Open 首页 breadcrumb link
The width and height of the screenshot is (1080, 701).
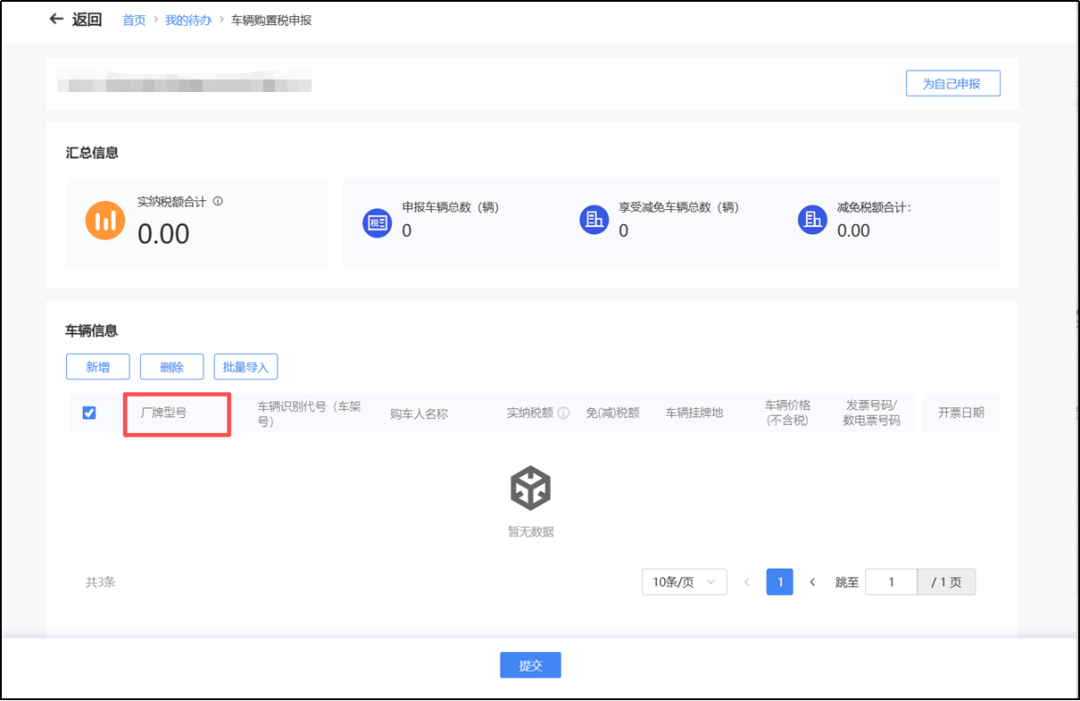tap(134, 20)
